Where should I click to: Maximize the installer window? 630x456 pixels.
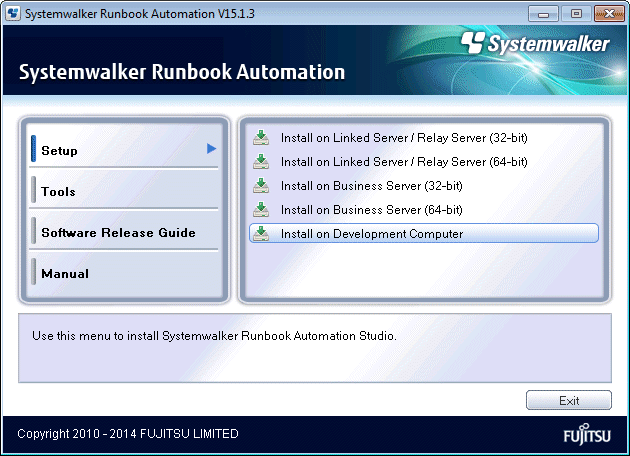pyautogui.click(x=576, y=14)
